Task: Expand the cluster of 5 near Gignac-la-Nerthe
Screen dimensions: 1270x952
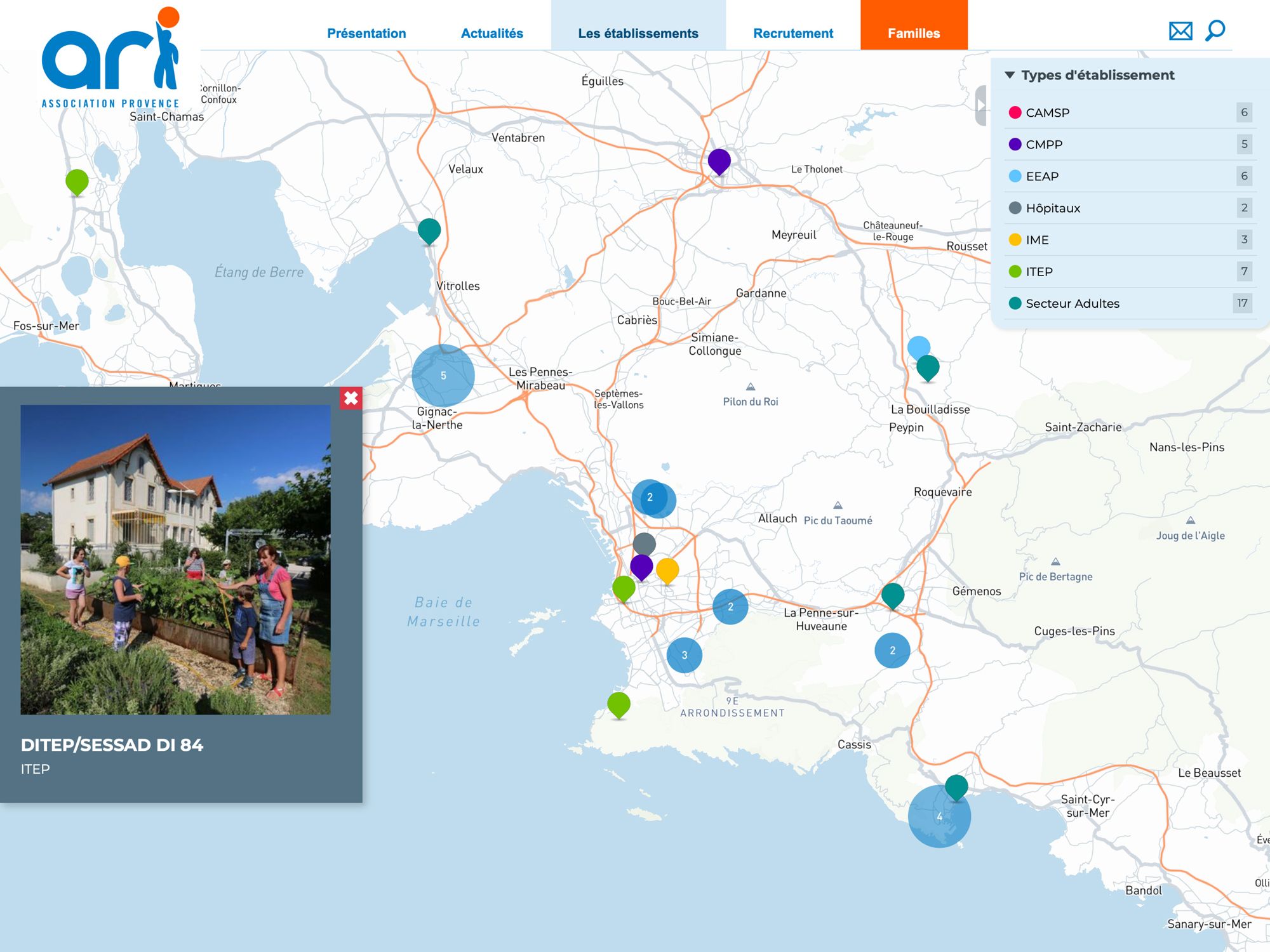Action: [443, 375]
